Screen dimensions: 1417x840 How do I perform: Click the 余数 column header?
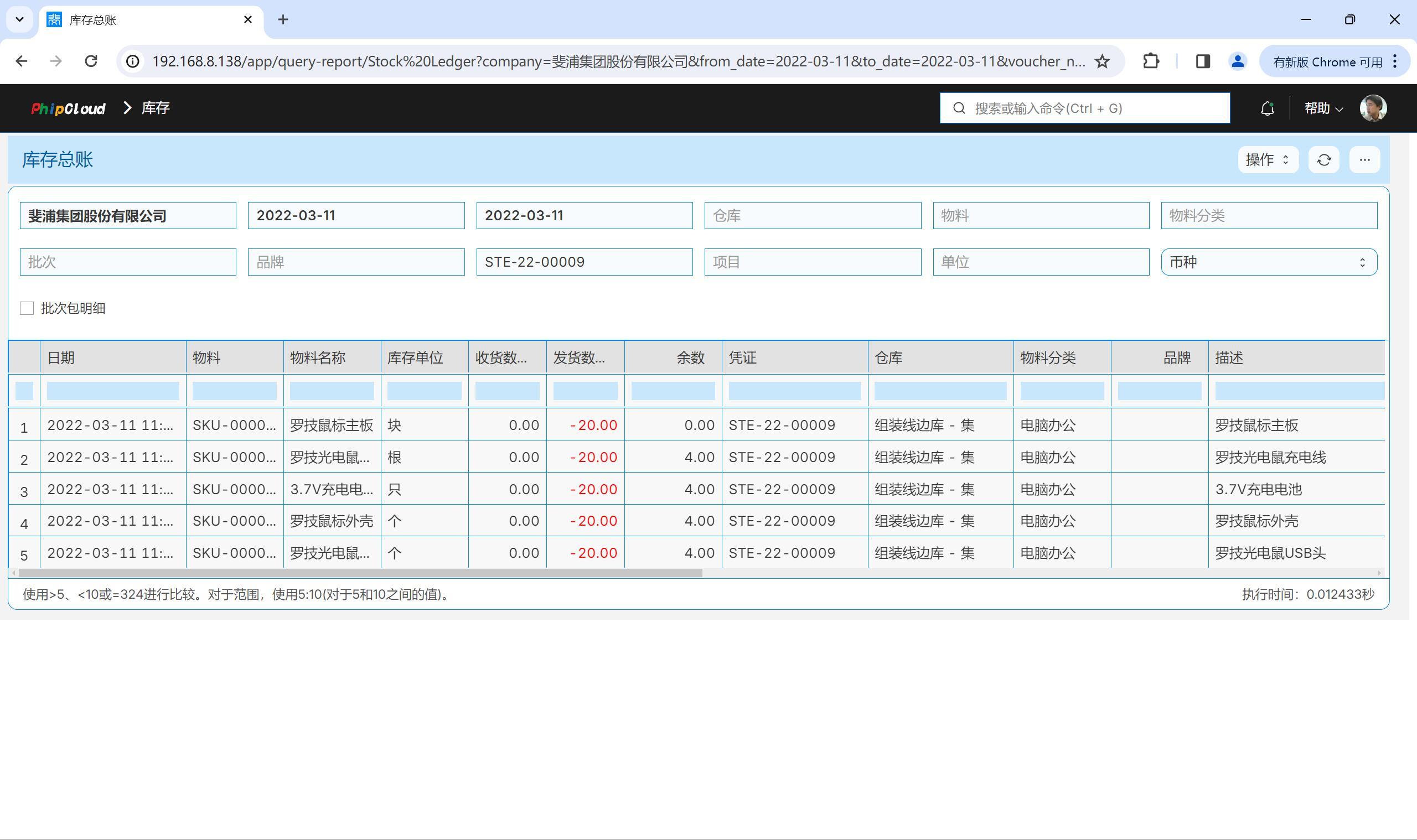coord(673,357)
